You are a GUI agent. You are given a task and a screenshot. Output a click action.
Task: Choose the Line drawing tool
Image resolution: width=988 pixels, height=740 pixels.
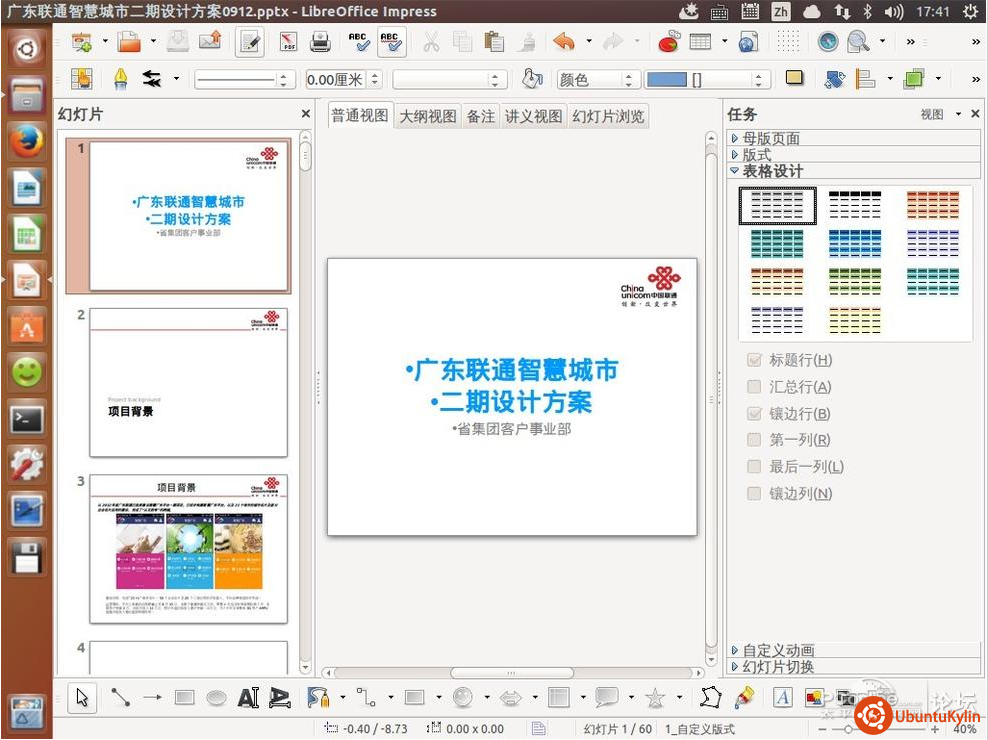[x=121, y=698]
